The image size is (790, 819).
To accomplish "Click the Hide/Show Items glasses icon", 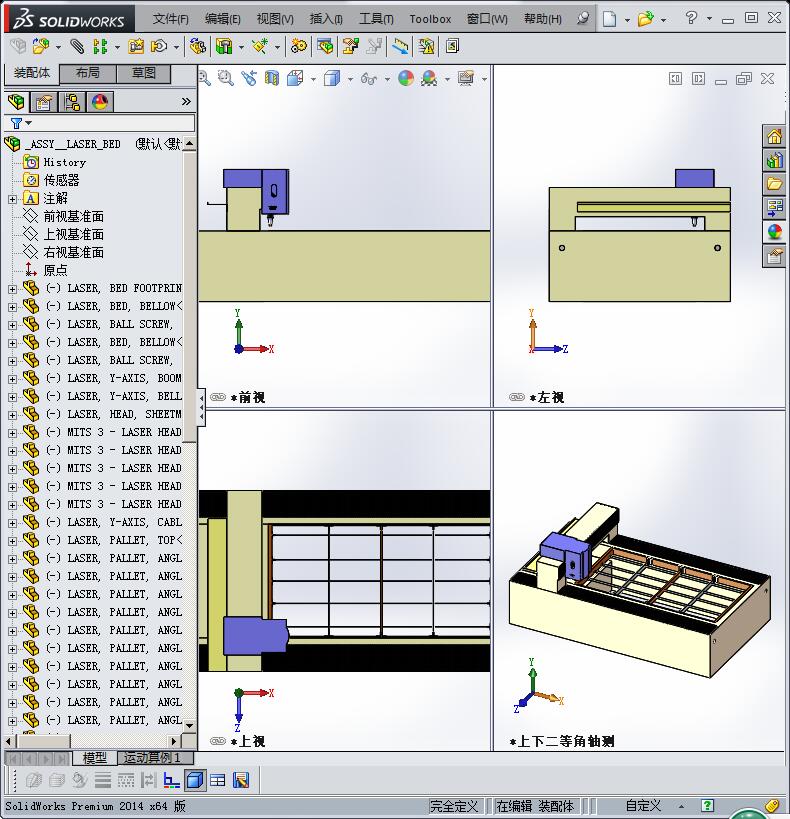I will click(x=368, y=78).
